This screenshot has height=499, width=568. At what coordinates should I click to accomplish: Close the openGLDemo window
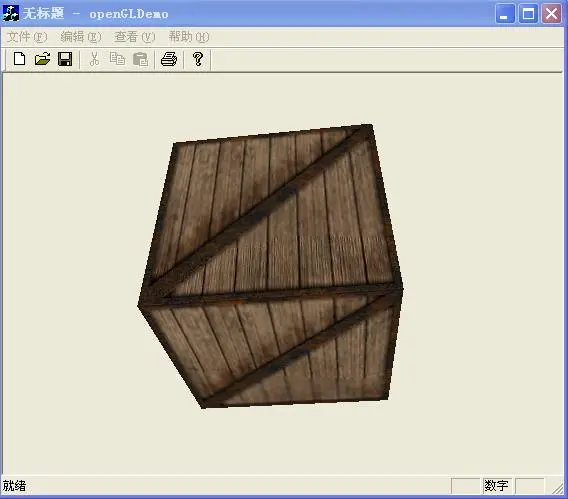click(x=551, y=14)
